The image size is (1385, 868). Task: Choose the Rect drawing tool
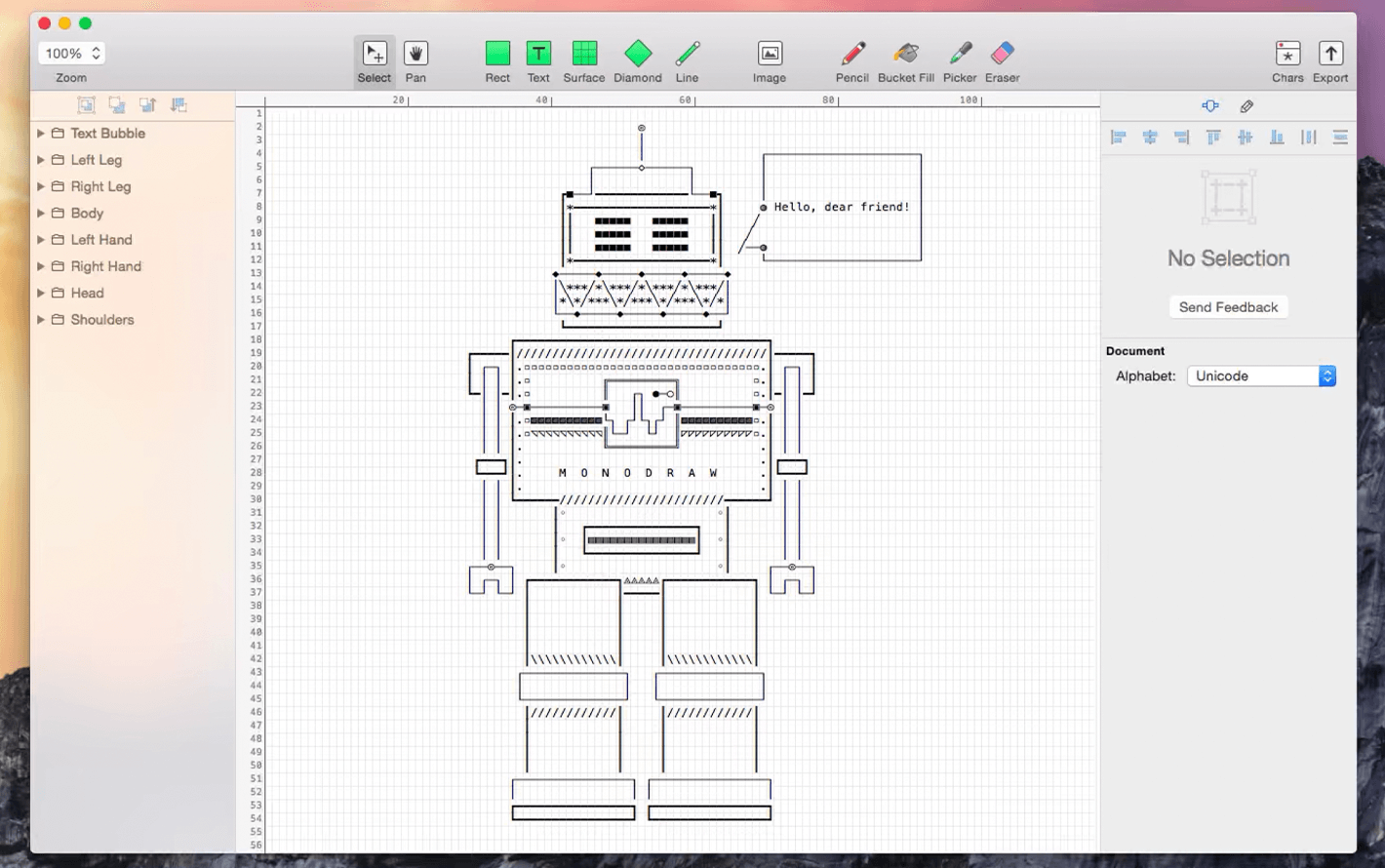497,61
